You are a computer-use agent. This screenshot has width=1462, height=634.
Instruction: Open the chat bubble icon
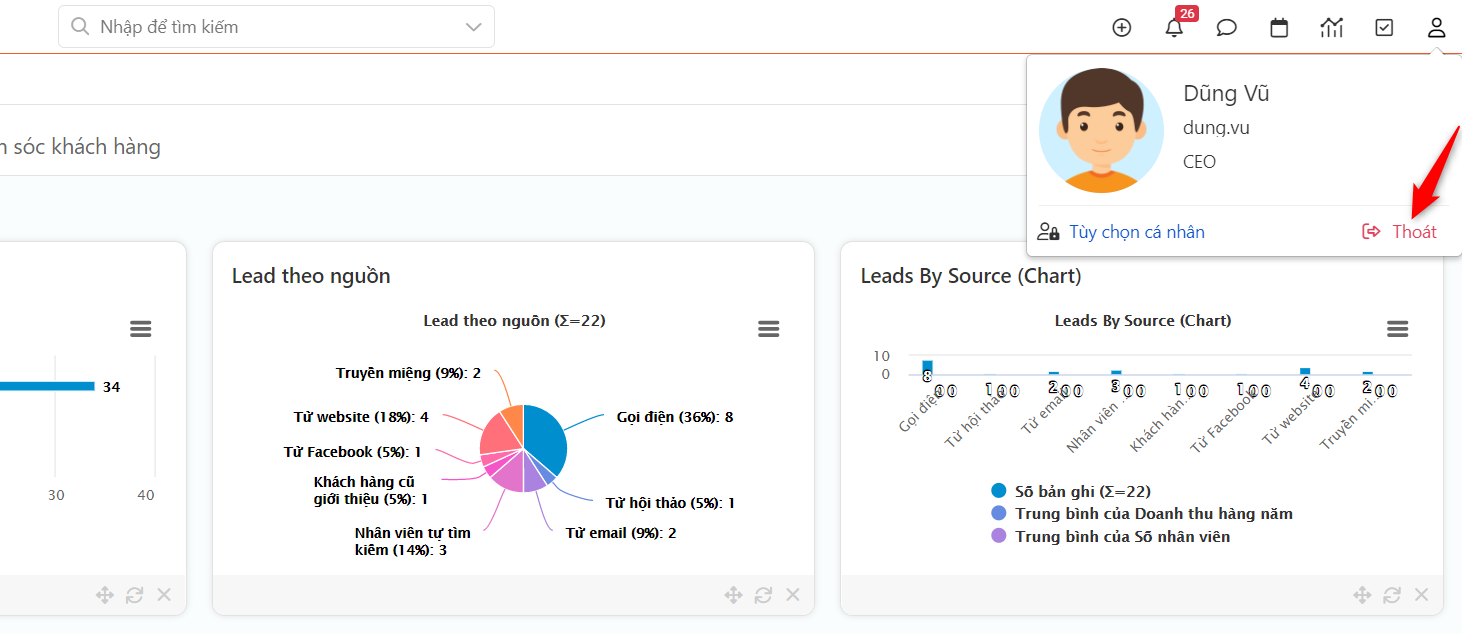tap(1227, 28)
